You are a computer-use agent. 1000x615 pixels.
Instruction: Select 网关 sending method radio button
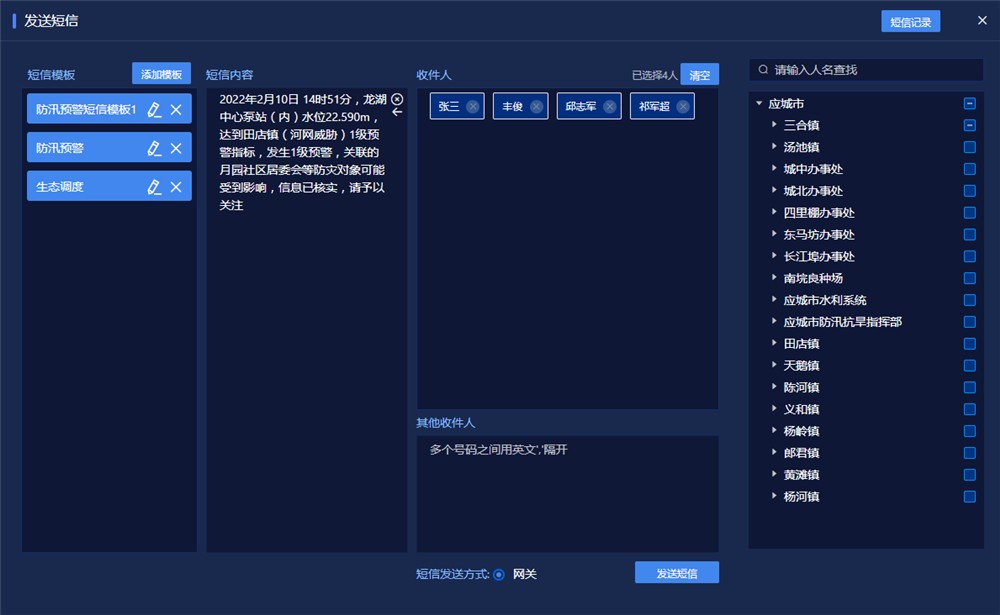tap(499, 574)
